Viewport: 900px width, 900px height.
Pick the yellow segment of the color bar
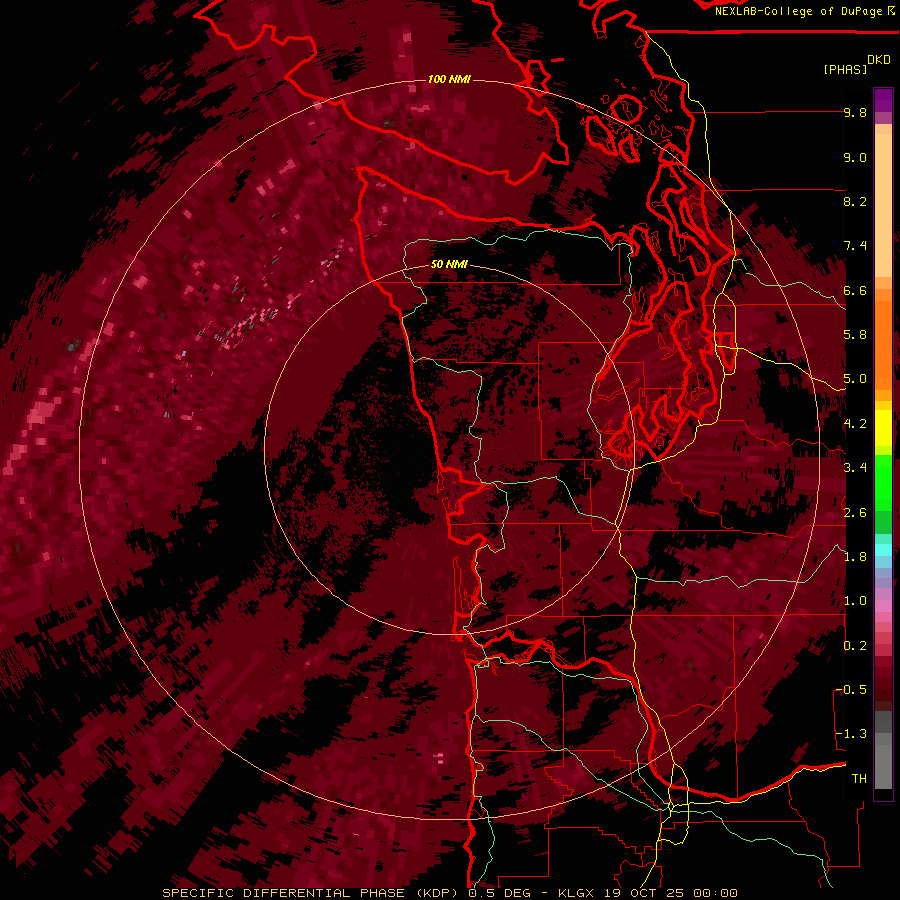coord(883,428)
